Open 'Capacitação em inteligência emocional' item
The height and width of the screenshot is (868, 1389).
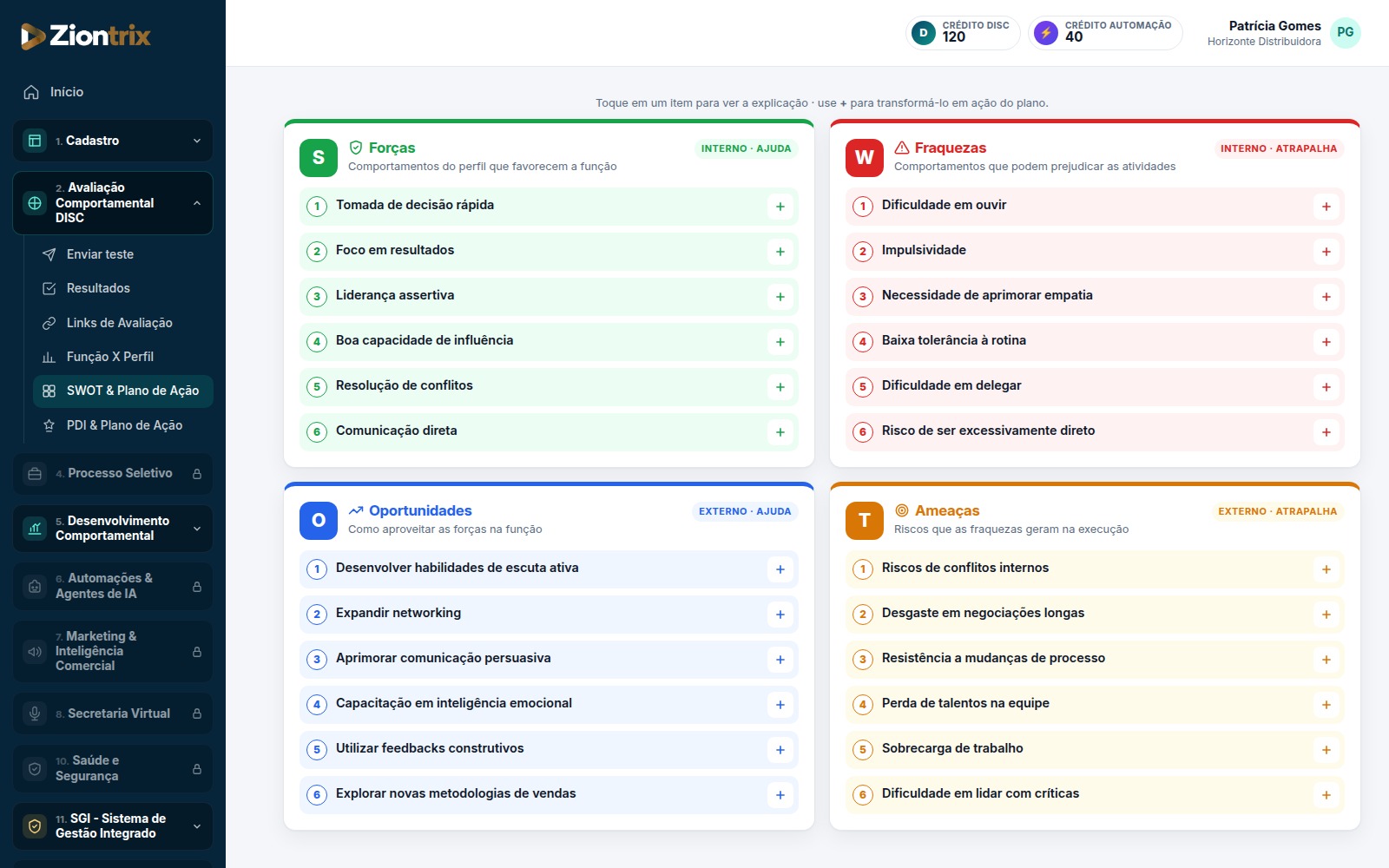click(x=549, y=705)
